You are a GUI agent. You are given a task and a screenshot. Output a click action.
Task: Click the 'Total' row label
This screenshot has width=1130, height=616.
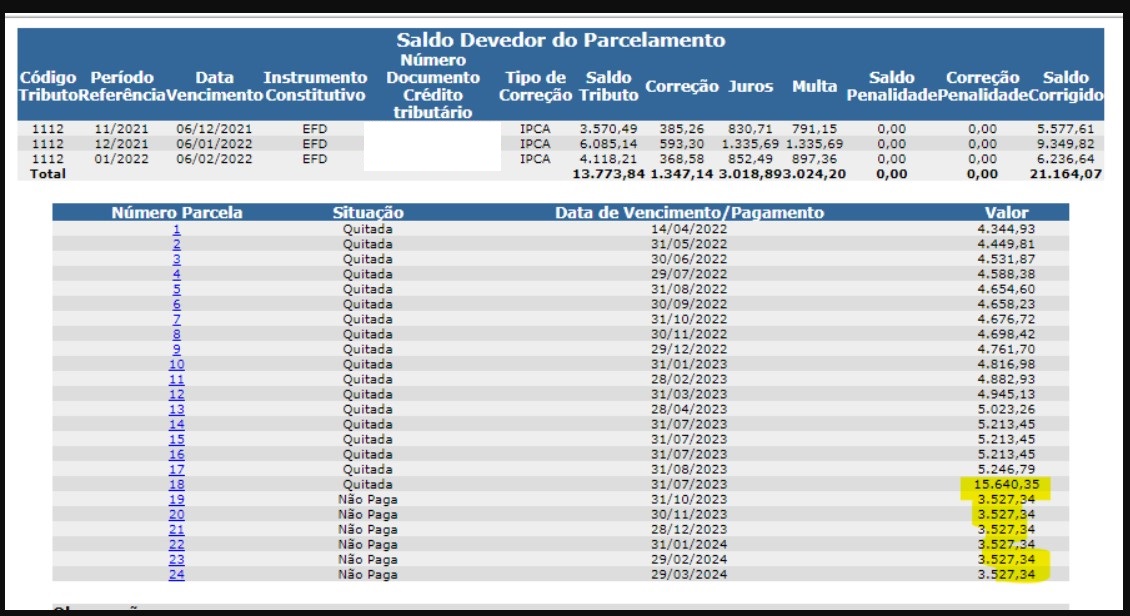(48, 174)
